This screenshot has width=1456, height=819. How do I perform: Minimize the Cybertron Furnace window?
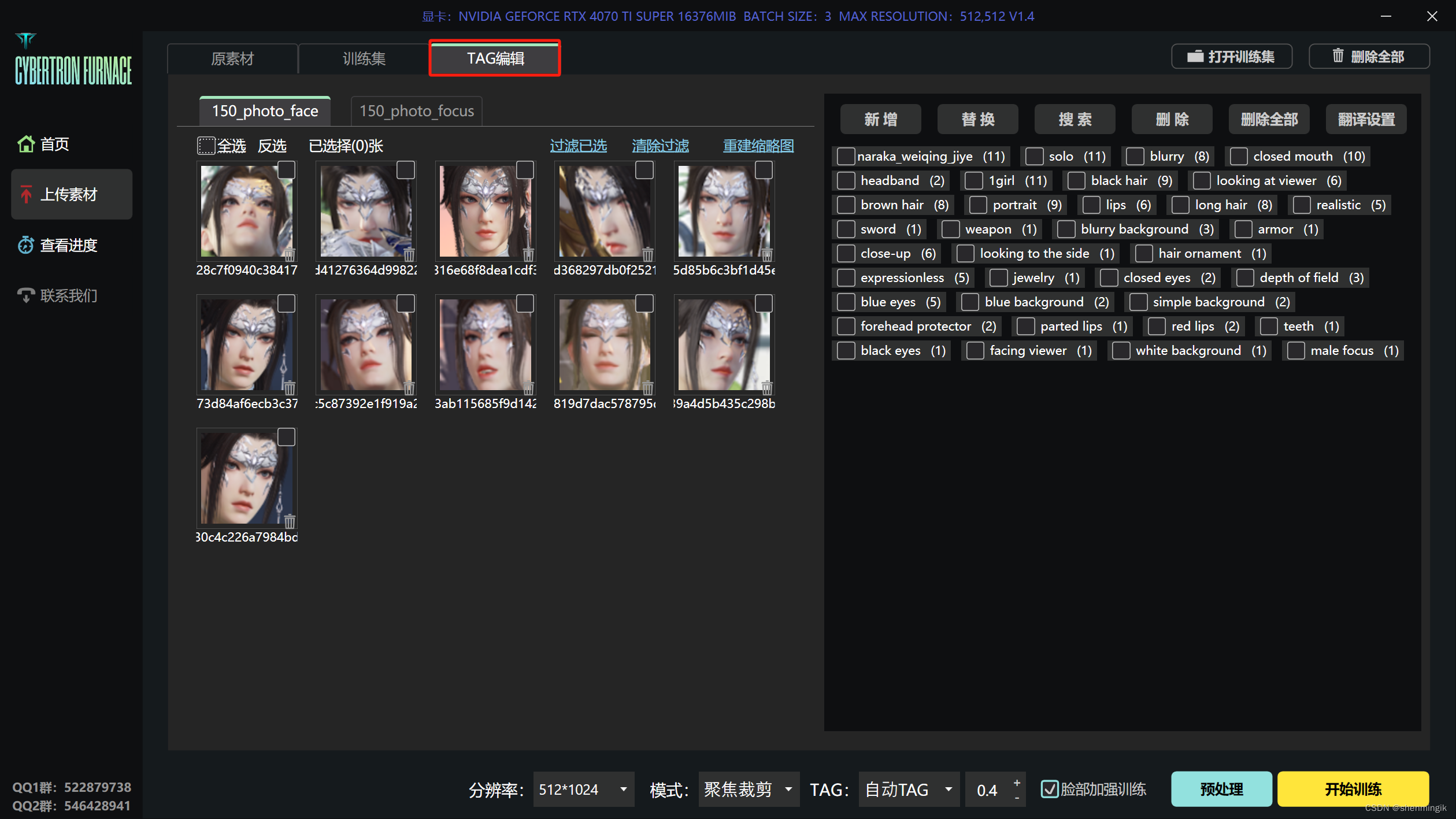click(x=1385, y=16)
